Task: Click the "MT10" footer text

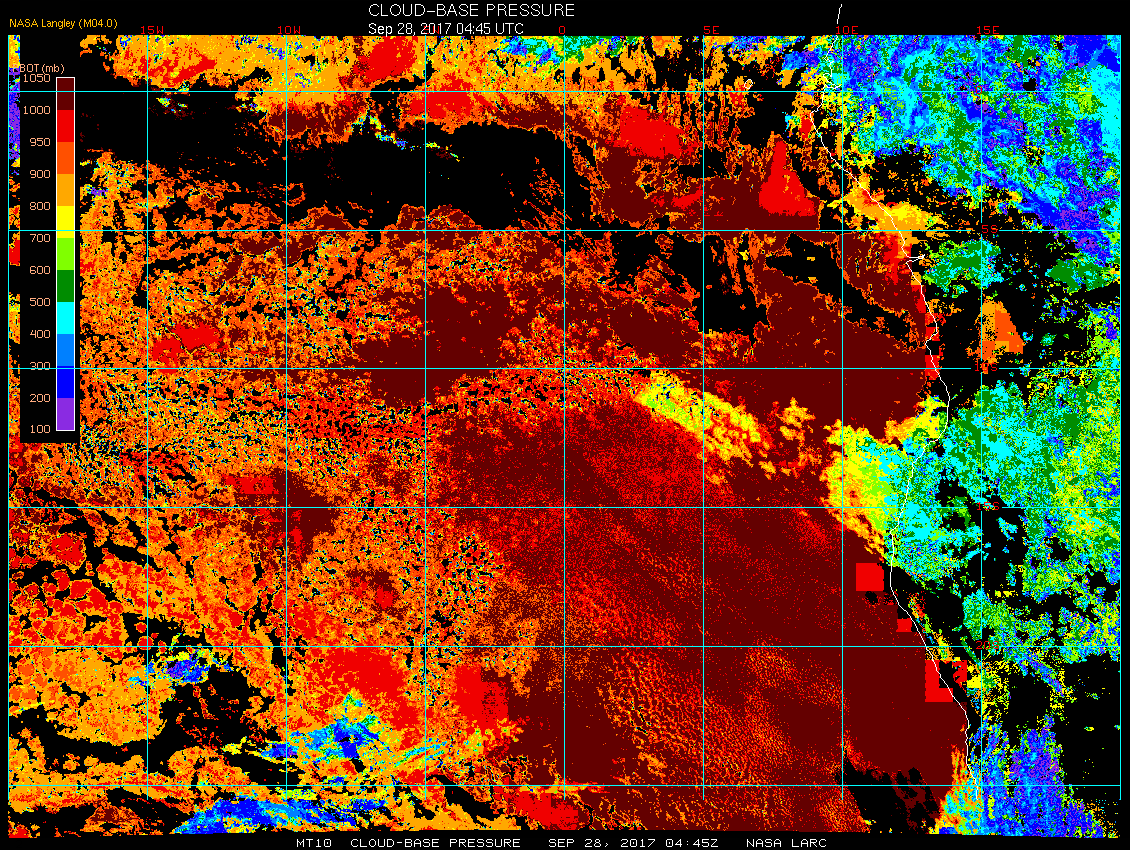Action: click(313, 843)
